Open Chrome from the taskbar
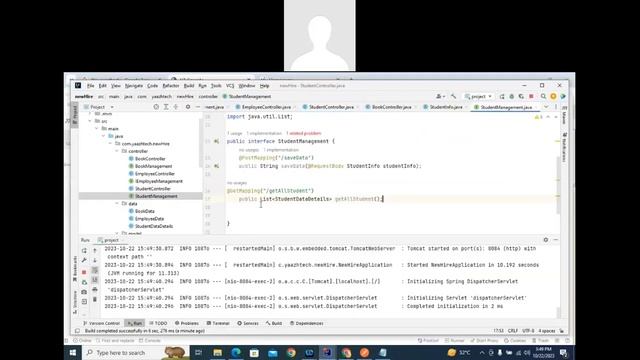 tap(291, 352)
